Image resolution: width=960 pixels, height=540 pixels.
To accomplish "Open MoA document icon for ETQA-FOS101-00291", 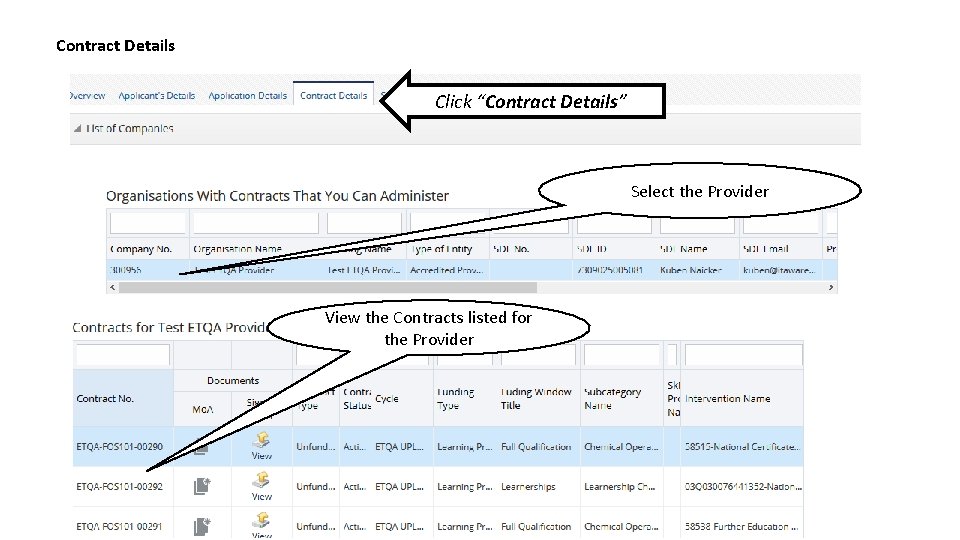I will pyautogui.click(x=201, y=527).
